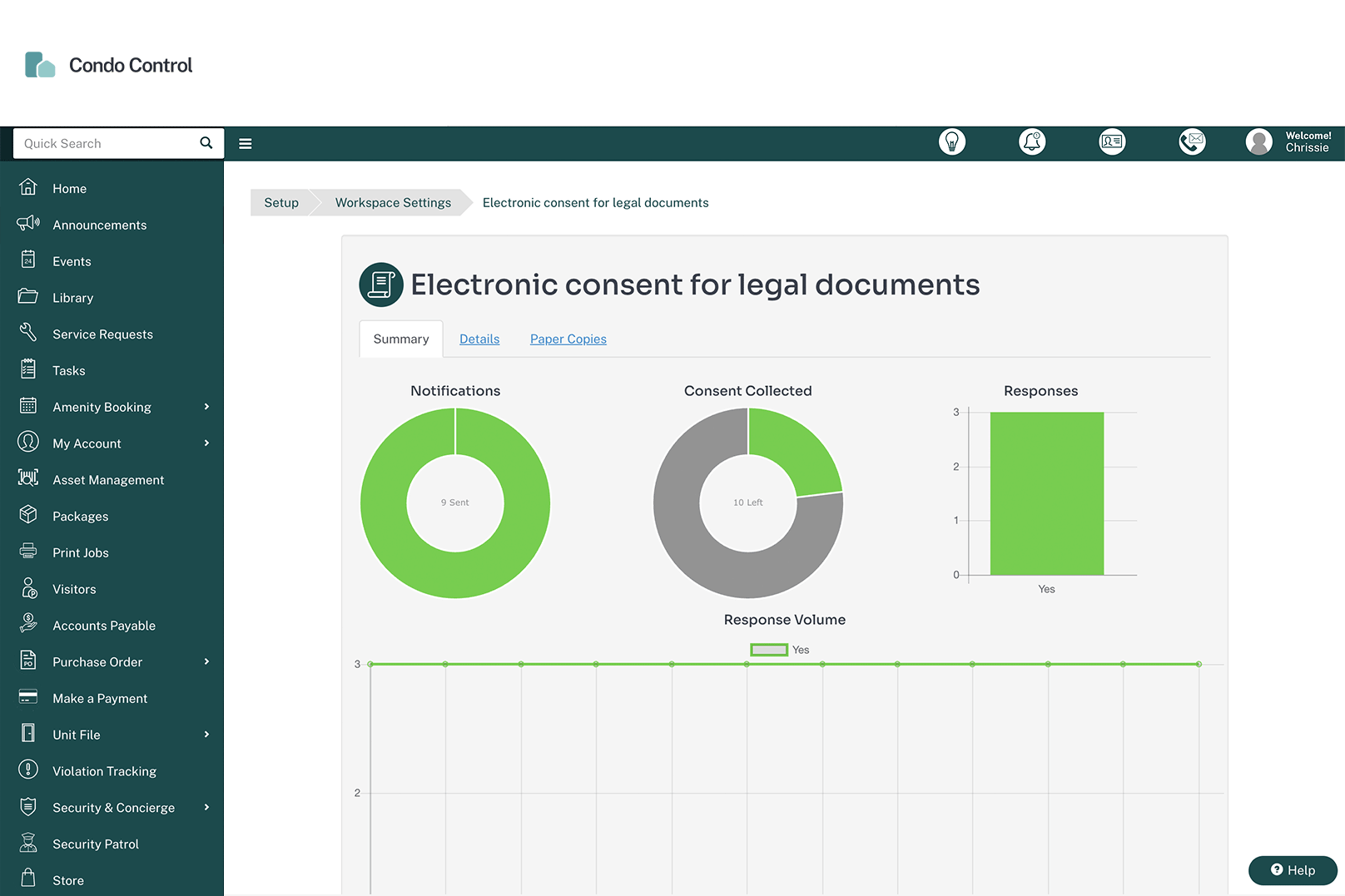Open the phone and mail contact icon

[x=1193, y=142]
